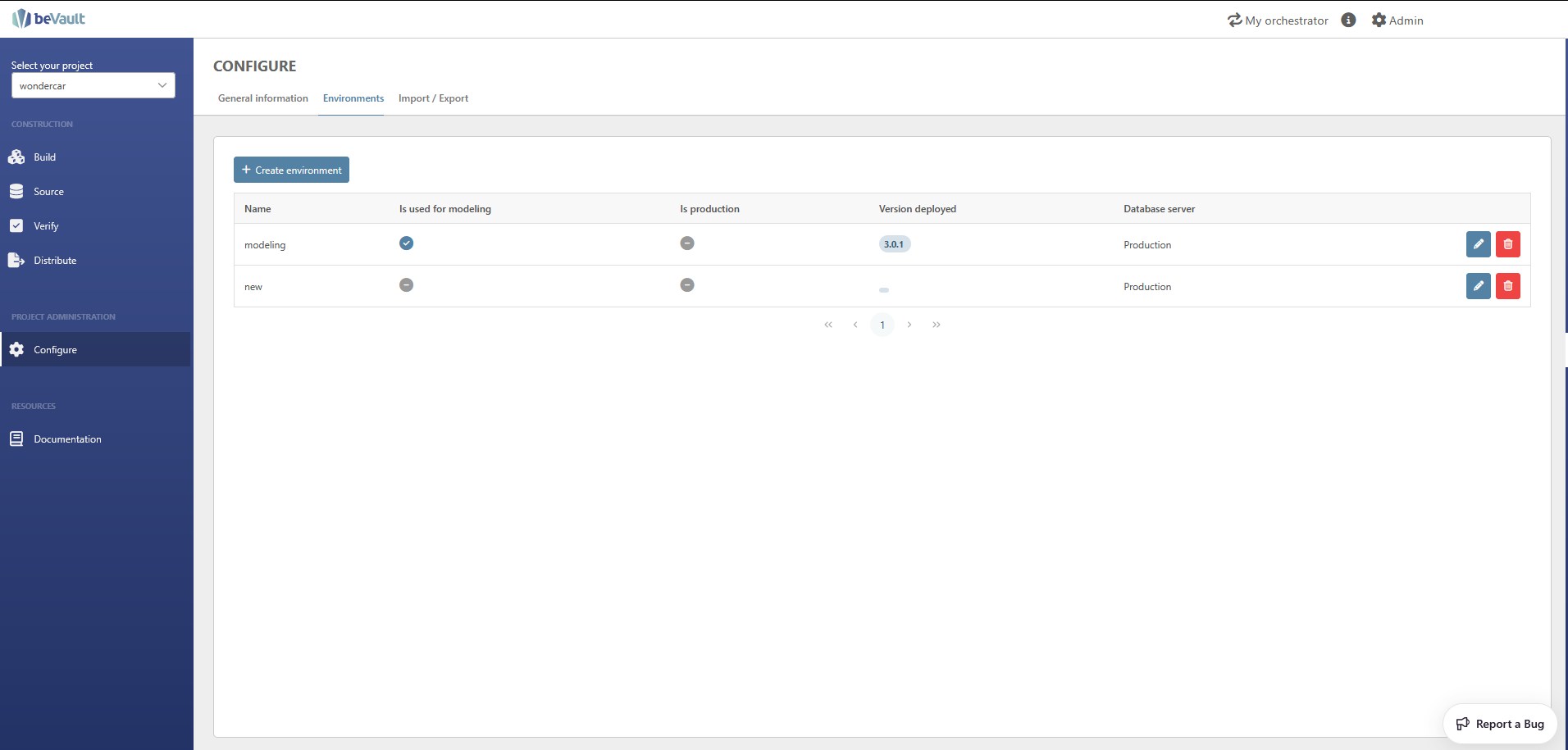
Task: Open the info circle icon in header
Action: [1348, 20]
